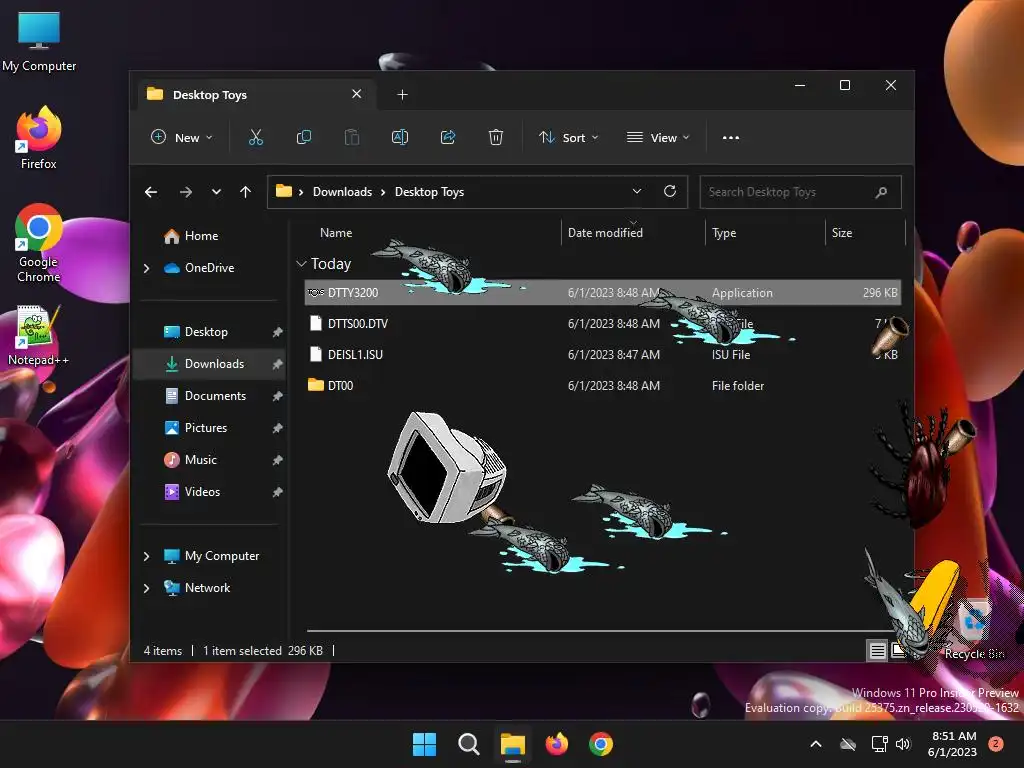Select the DEISL1.ISU file
Screen dimensions: 1024x768
[x=603, y=355]
